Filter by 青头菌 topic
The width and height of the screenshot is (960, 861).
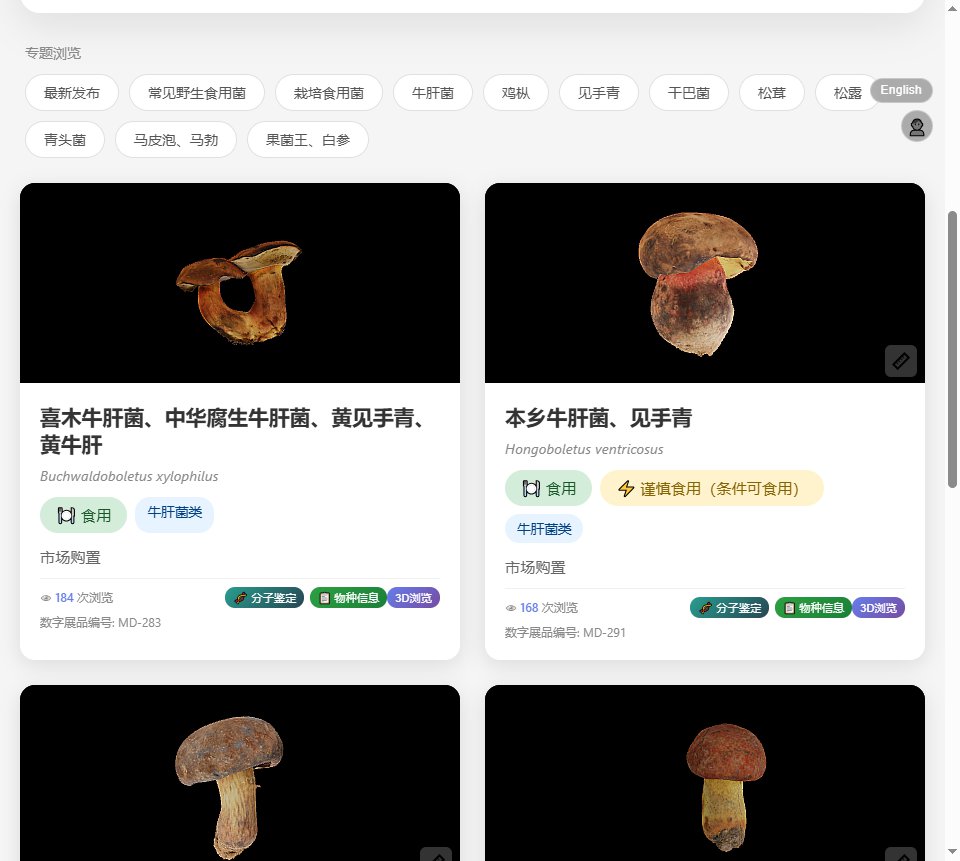pyautogui.click(x=65, y=140)
